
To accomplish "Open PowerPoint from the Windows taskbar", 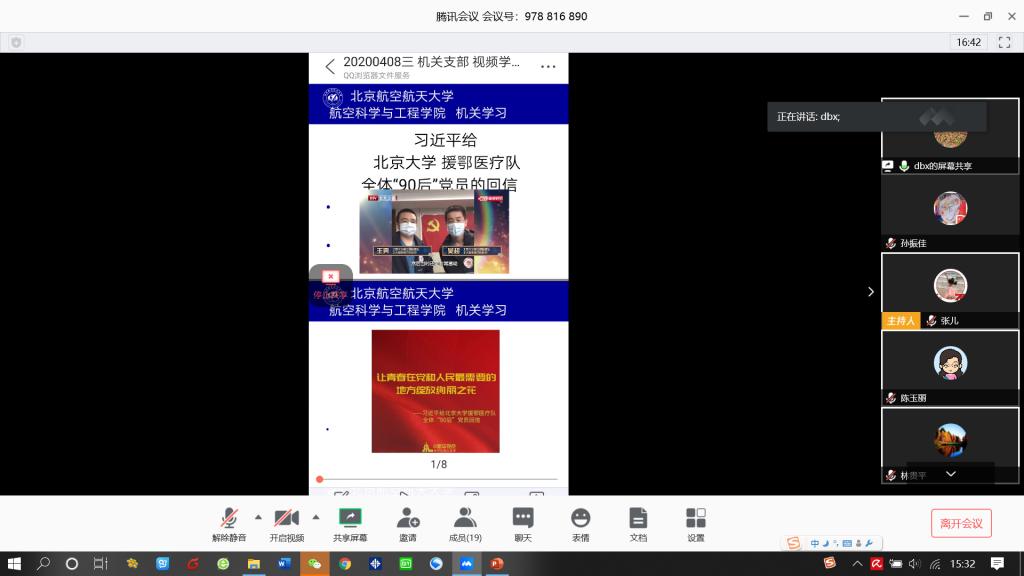I will click(x=497, y=564).
